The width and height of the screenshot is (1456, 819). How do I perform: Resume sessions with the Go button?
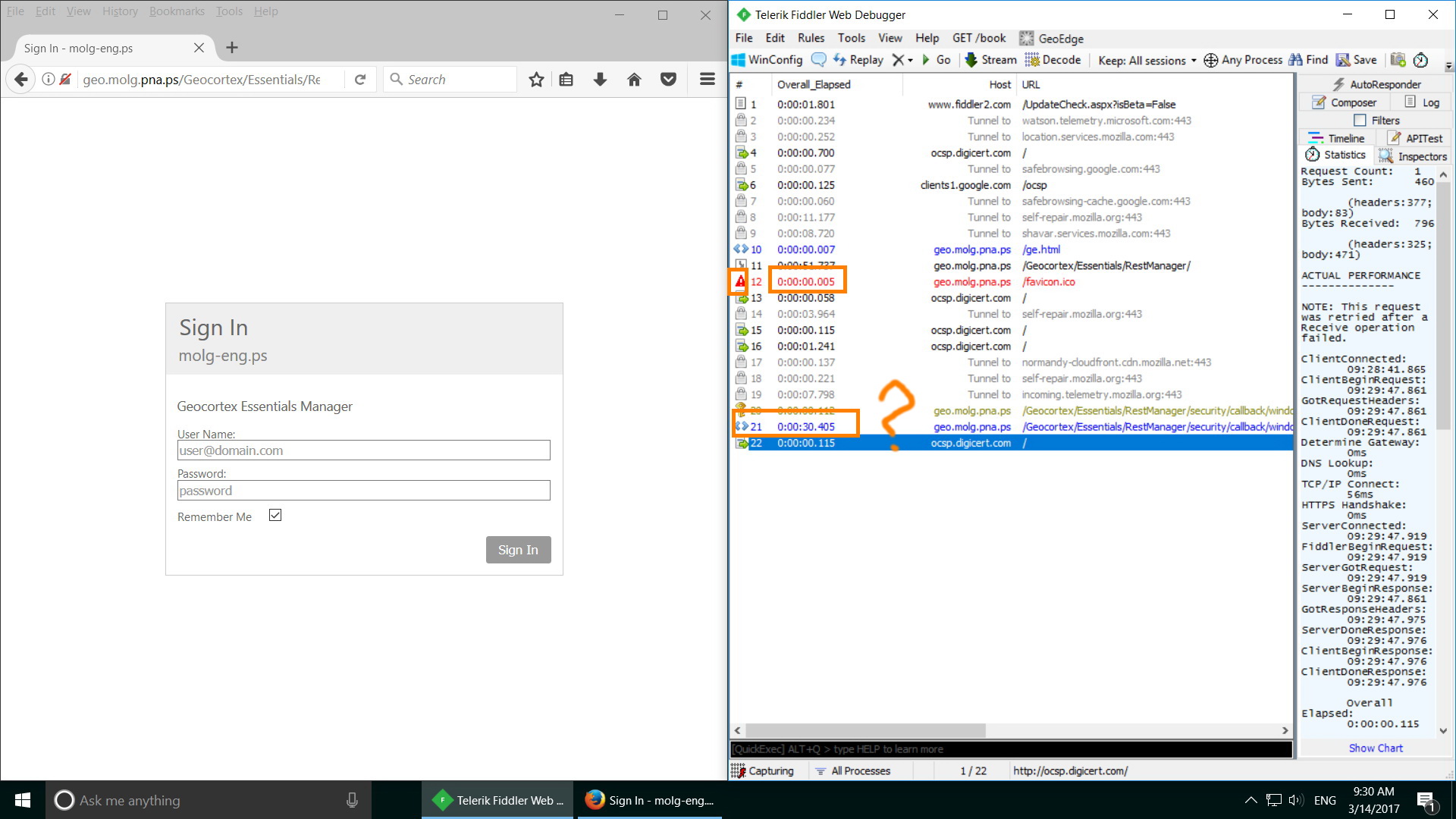click(937, 60)
